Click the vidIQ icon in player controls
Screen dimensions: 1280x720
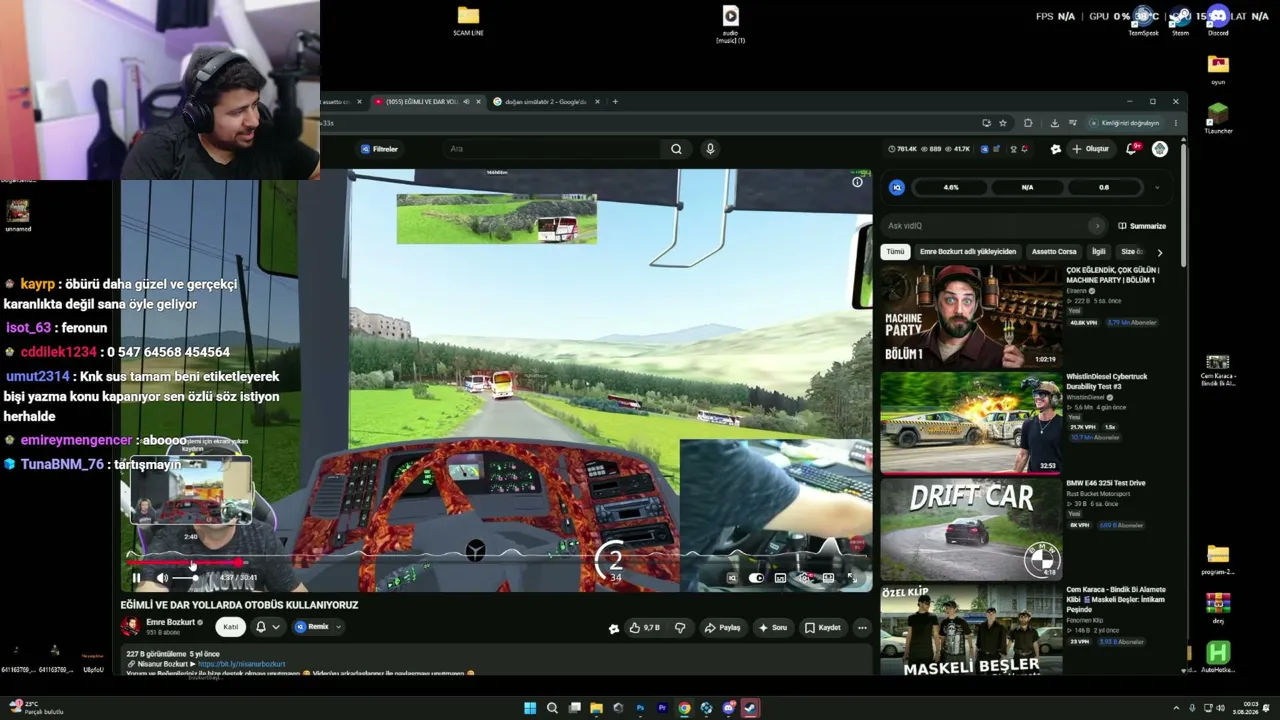point(732,578)
